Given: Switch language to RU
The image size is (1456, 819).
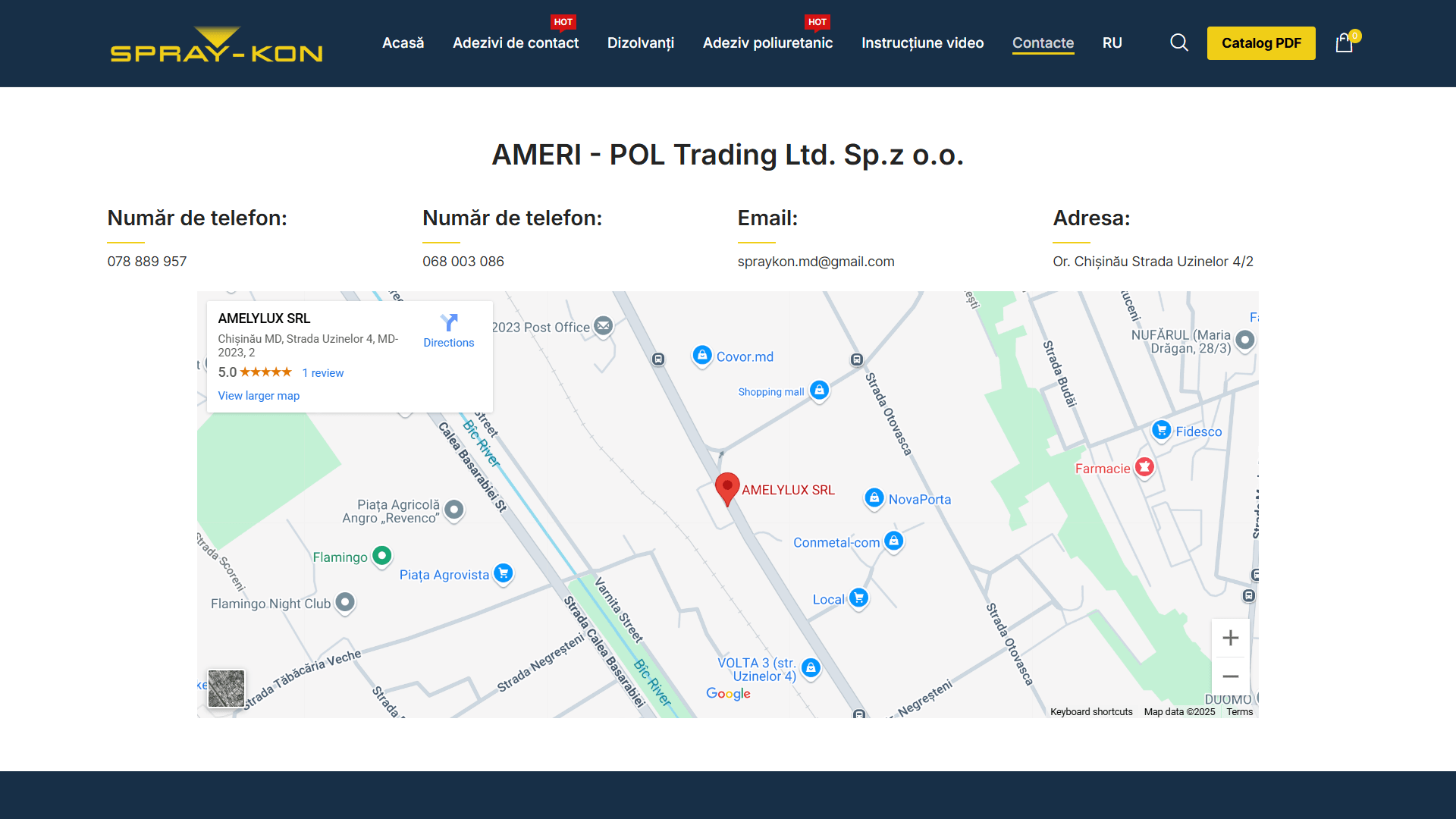Looking at the screenshot, I should pyautogui.click(x=1112, y=43).
